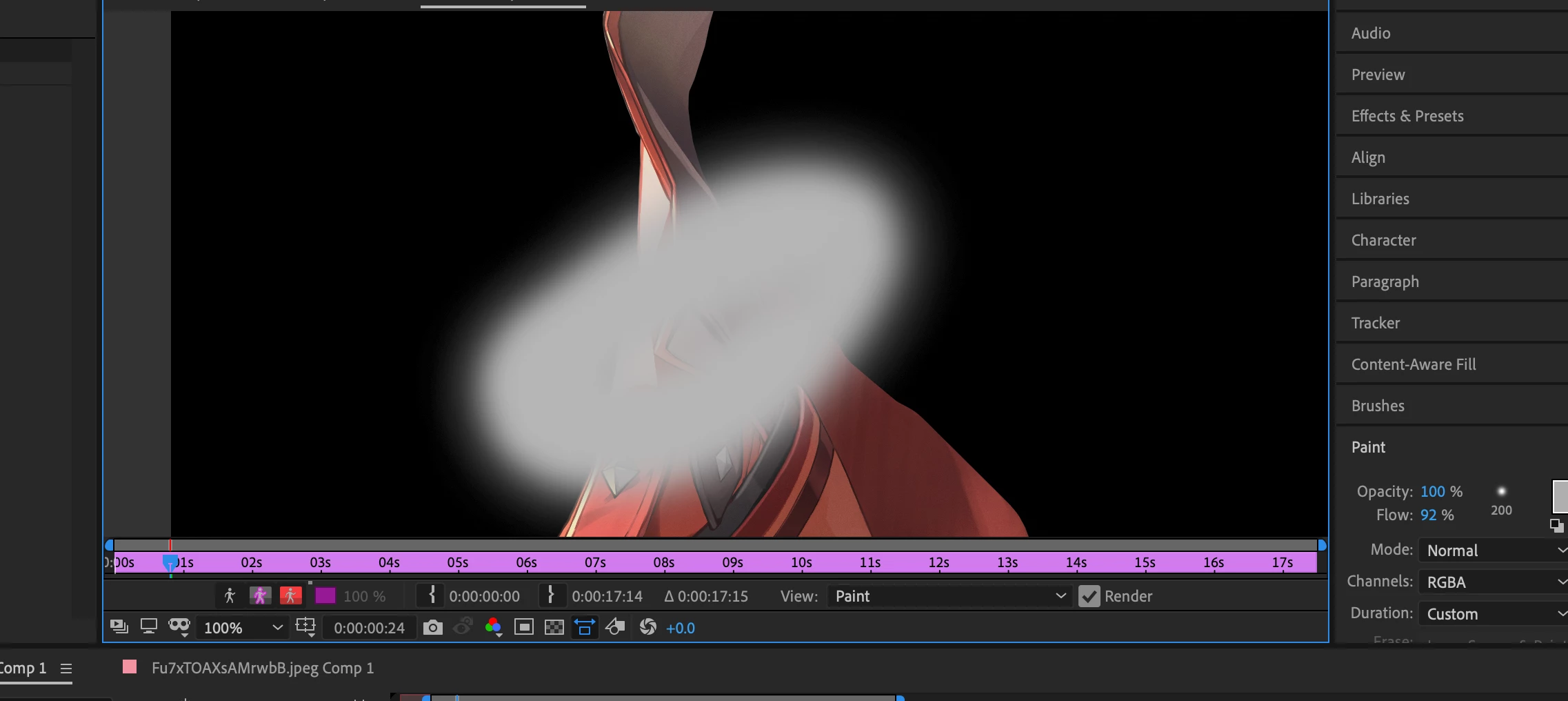Image resolution: width=1568 pixels, height=701 pixels.
Task: Switch to Fu7xTOAXsAMrwbB.jpeg Comp 1 tab
Action: tap(263, 668)
